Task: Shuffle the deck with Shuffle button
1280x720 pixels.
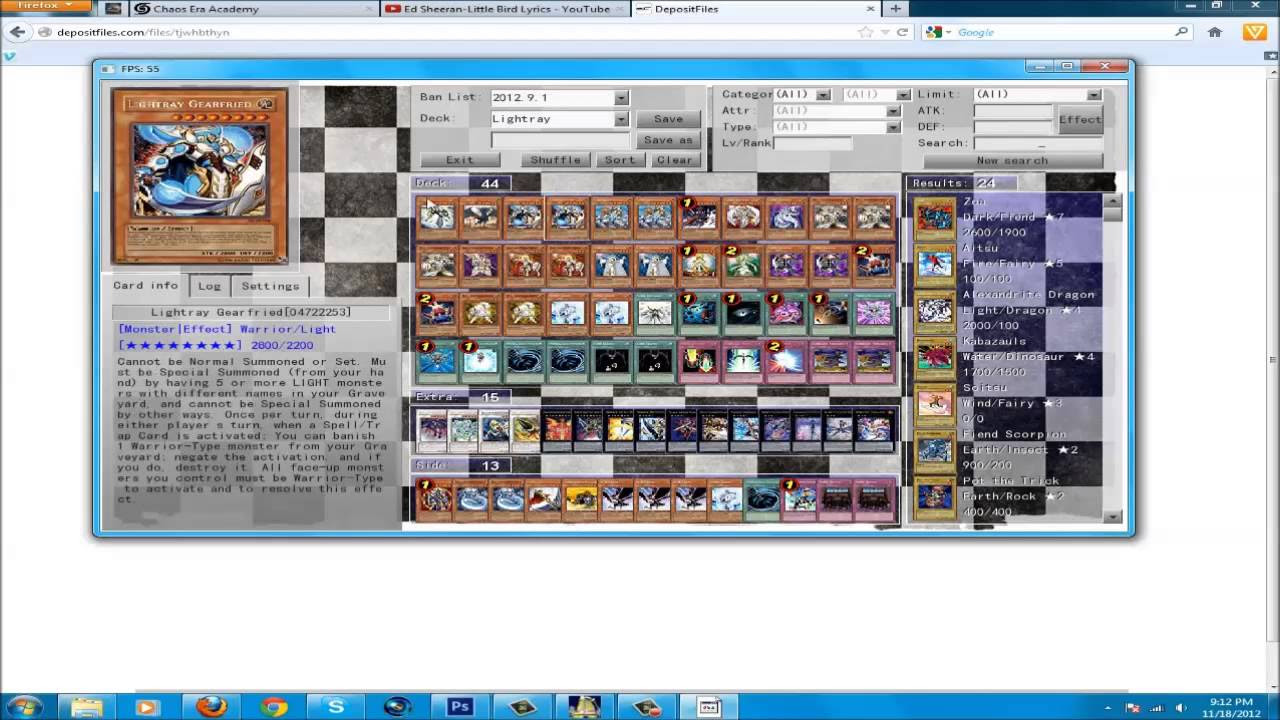Action: [x=555, y=160]
